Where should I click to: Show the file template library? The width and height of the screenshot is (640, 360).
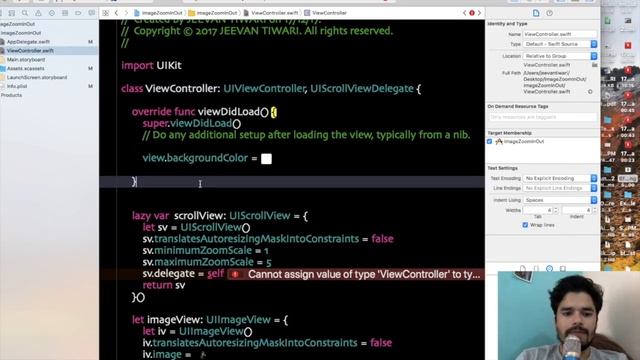coord(523,268)
